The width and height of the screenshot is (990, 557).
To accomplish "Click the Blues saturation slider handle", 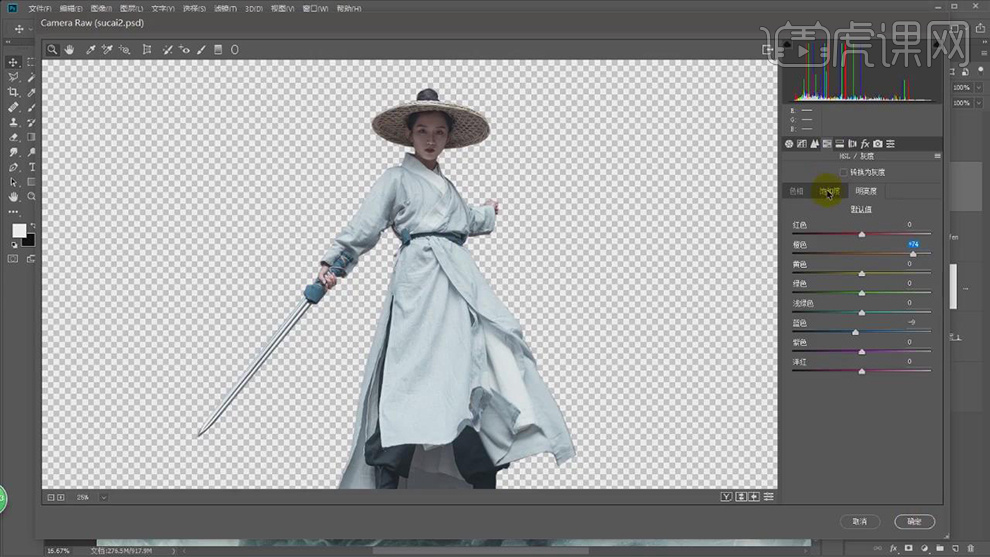I will click(856, 332).
